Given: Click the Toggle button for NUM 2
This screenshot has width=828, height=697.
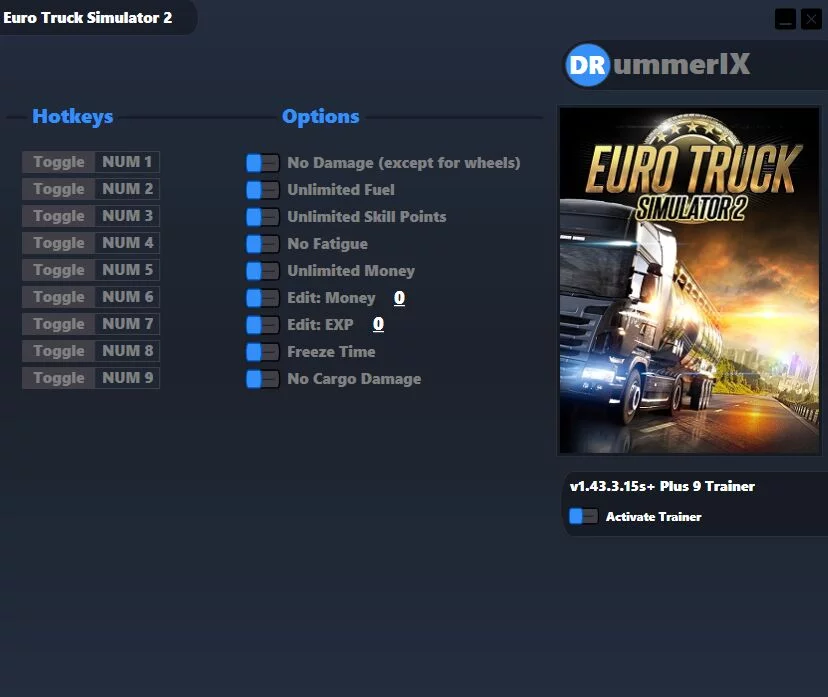Looking at the screenshot, I should tap(59, 189).
